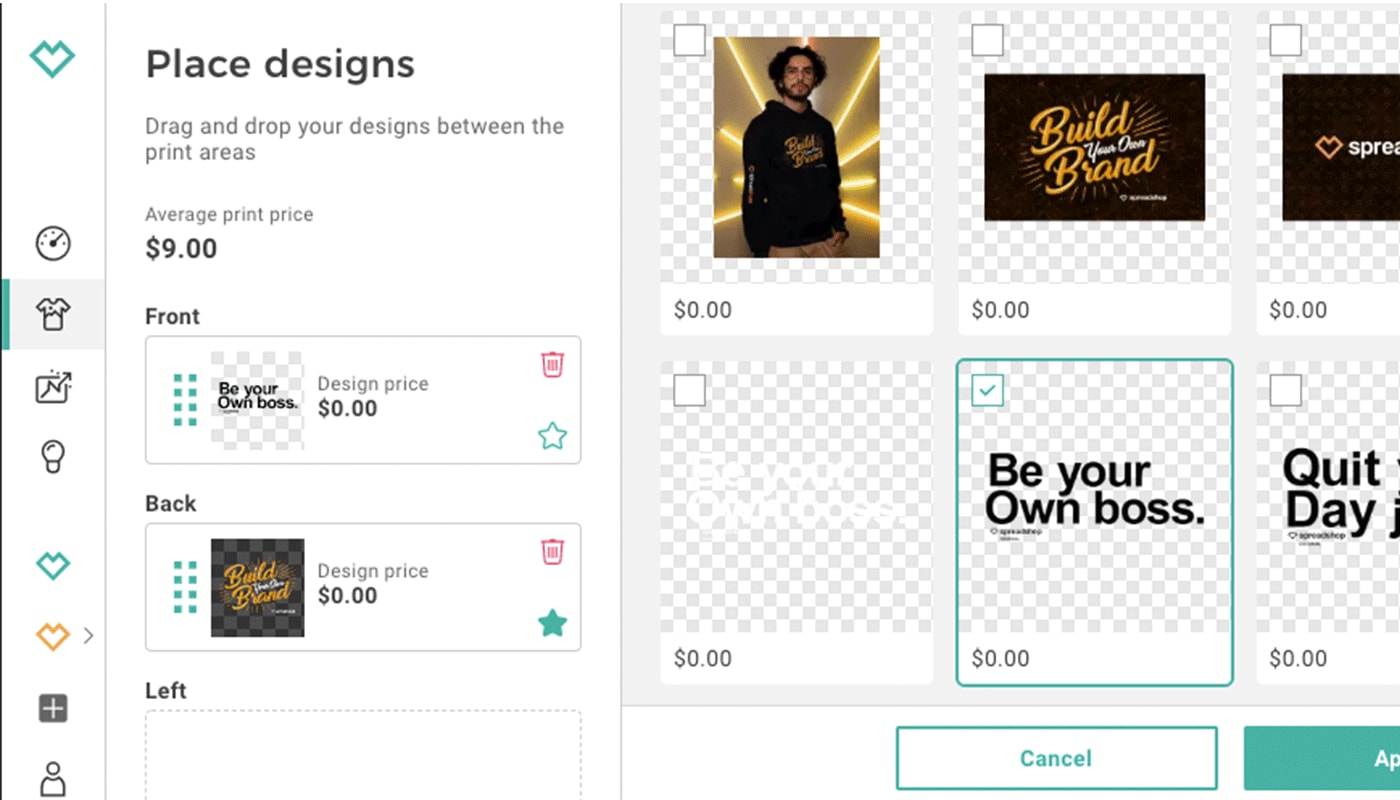Check the hoodie photo design checkbox
The width and height of the screenshot is (1400, 800).
pyautogui.click(x=689, y=41)
